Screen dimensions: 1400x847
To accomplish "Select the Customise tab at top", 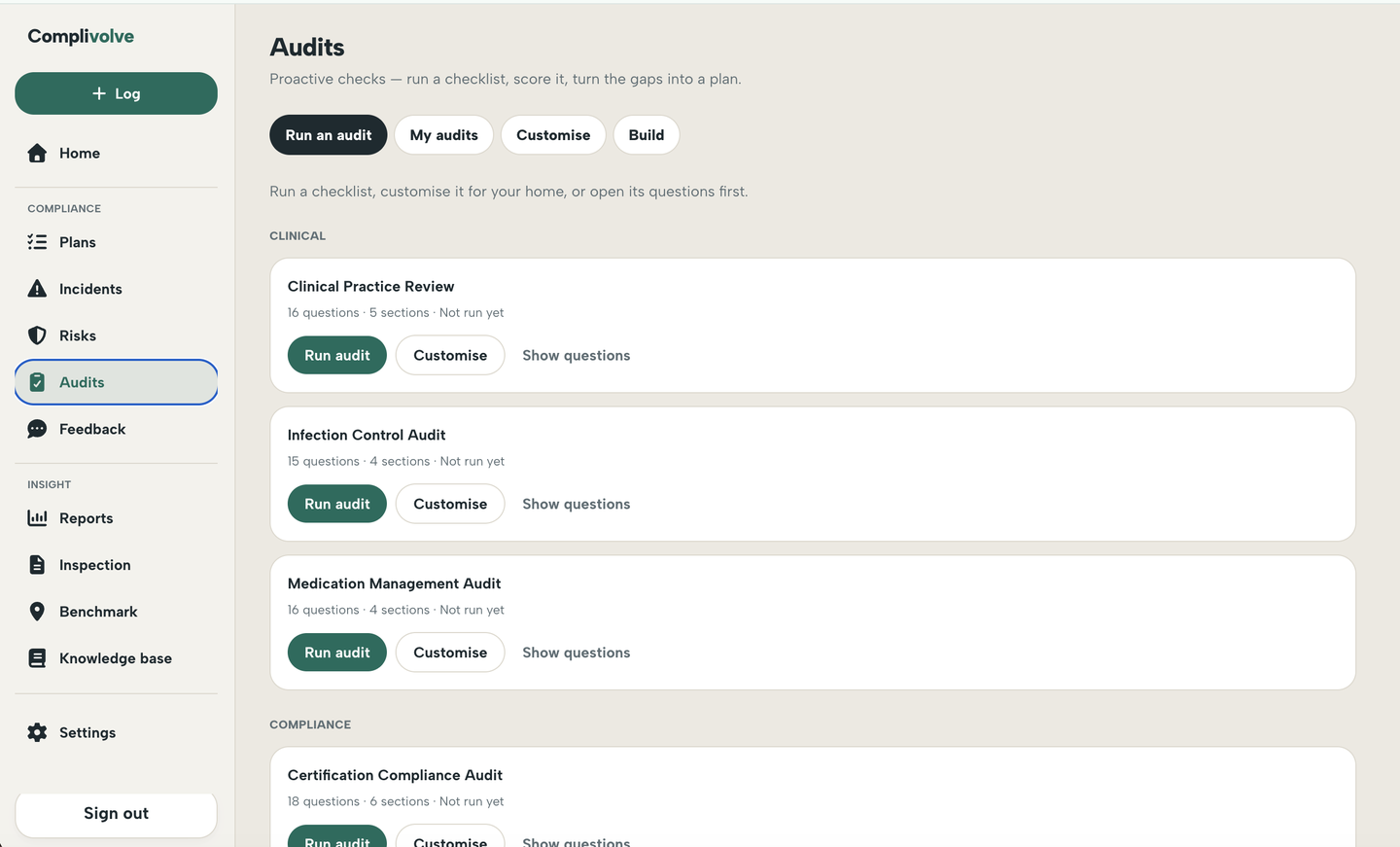I will click(x=553, y=135).
